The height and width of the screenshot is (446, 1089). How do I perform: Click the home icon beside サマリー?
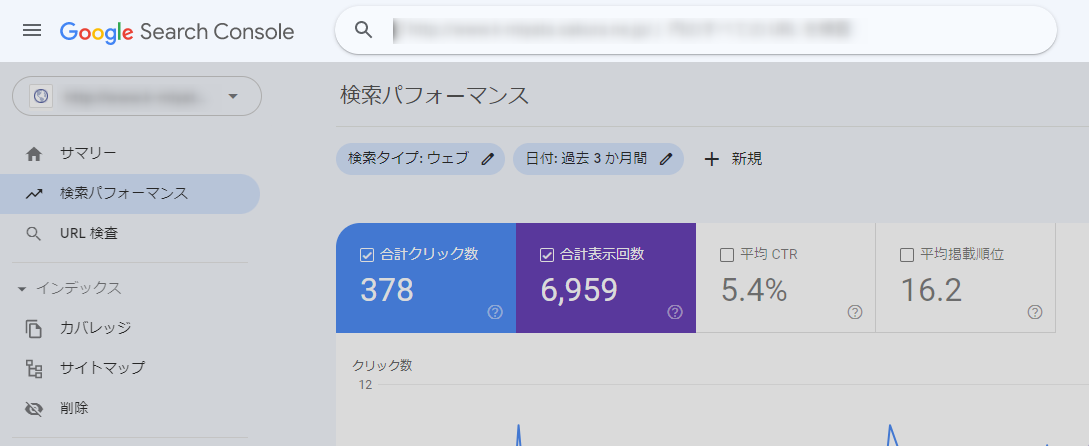coord(33,154)
